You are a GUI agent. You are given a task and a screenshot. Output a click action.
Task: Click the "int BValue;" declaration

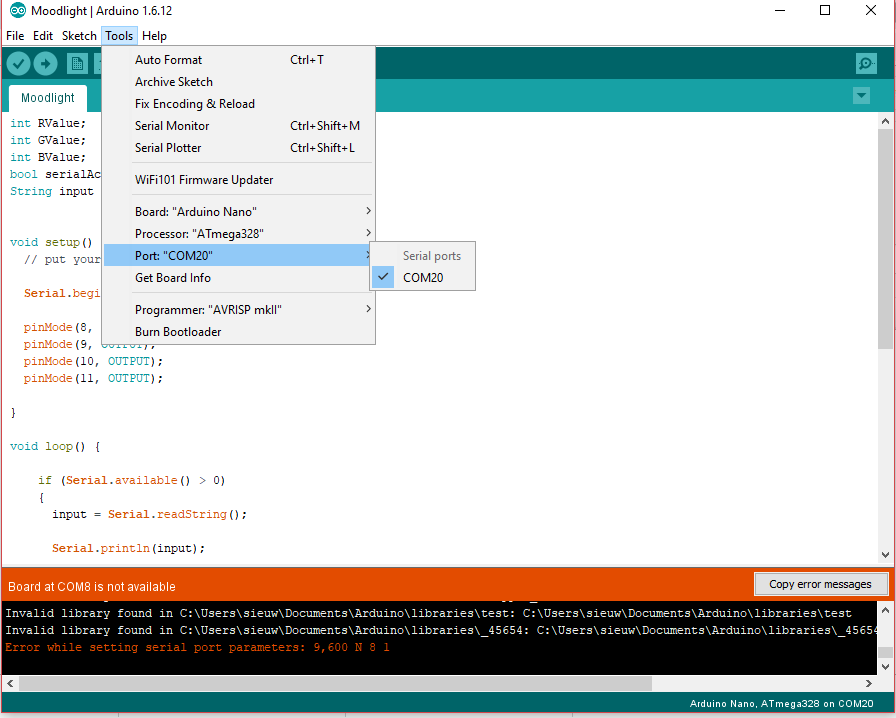48,157
